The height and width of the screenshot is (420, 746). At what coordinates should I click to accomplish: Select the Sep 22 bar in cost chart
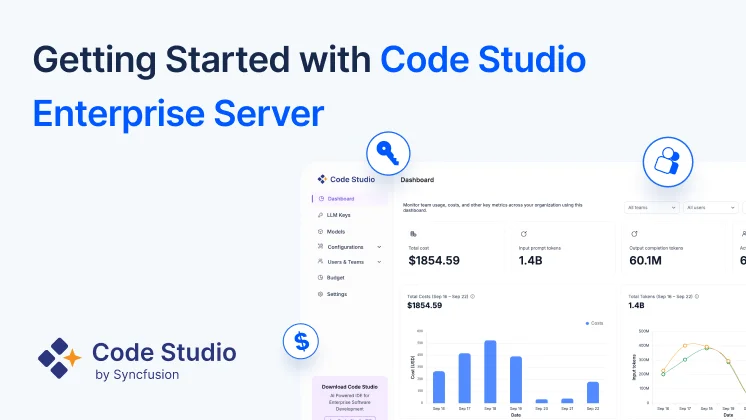(593, 392)
